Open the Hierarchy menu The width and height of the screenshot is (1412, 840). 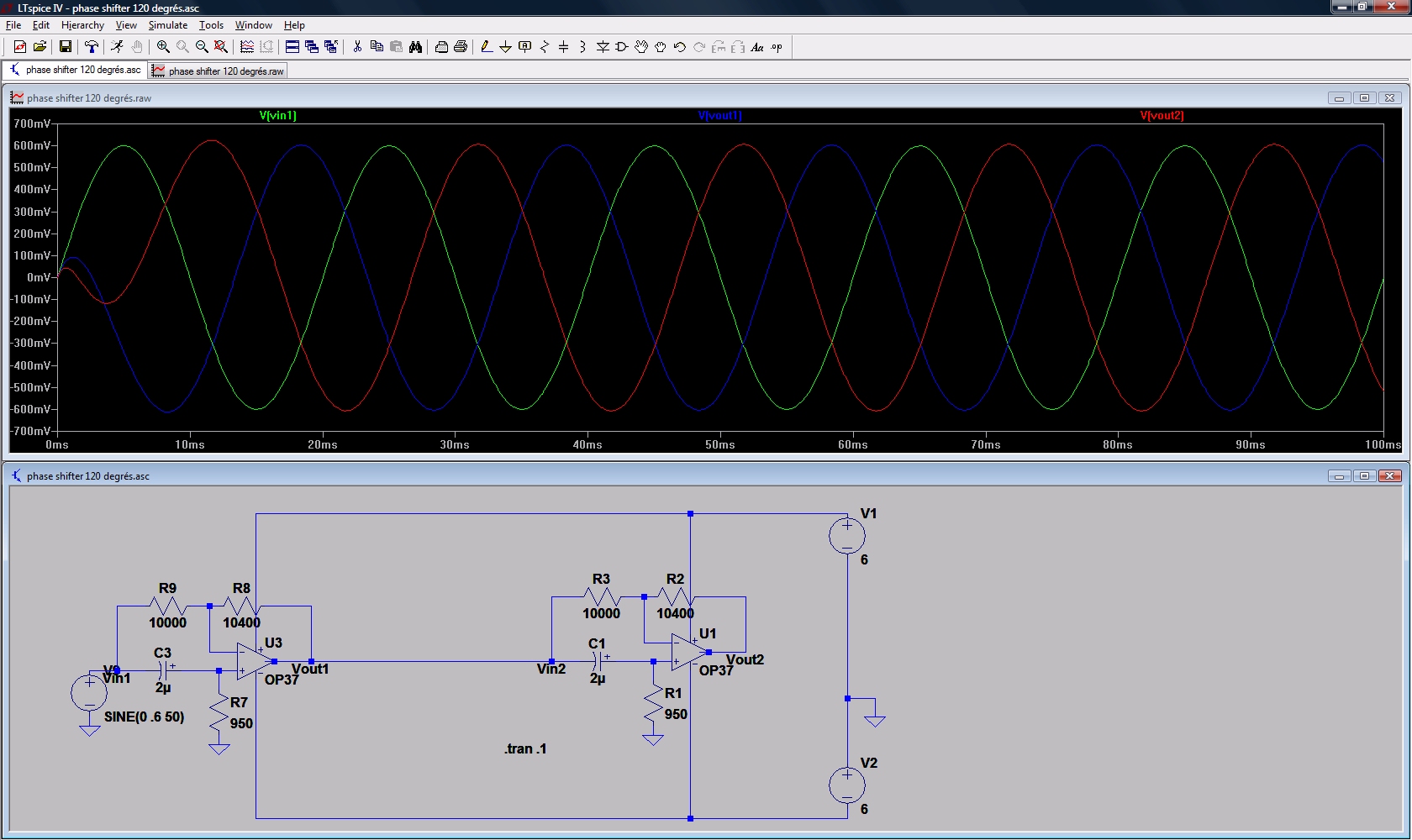coord(82,25)
